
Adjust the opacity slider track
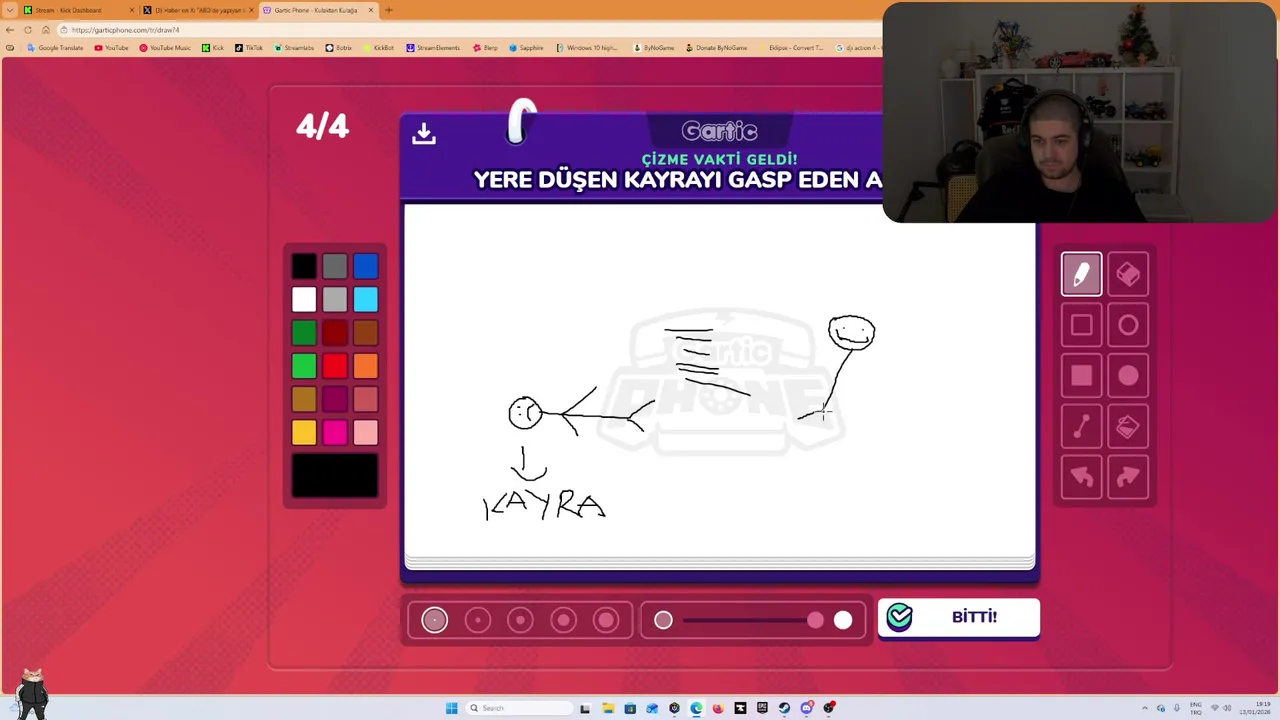(x=753, y=620)
